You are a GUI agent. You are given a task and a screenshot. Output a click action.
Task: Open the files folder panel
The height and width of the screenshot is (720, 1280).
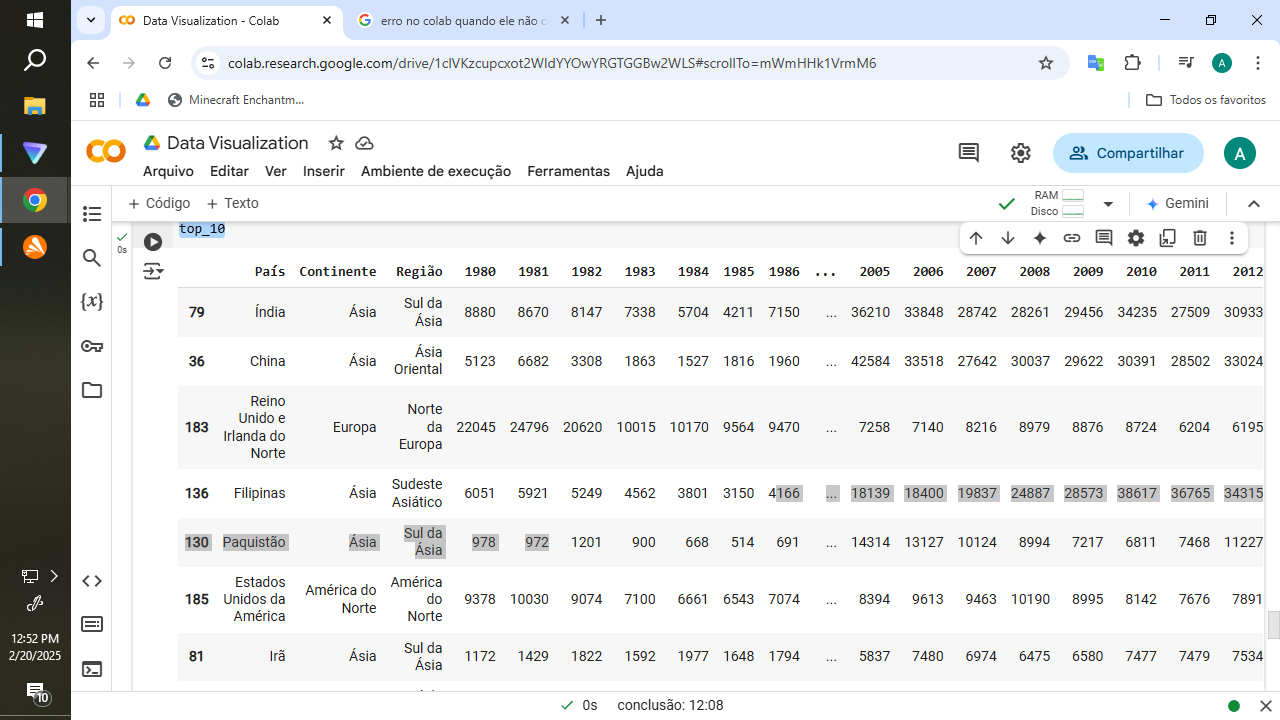[92, 390]
